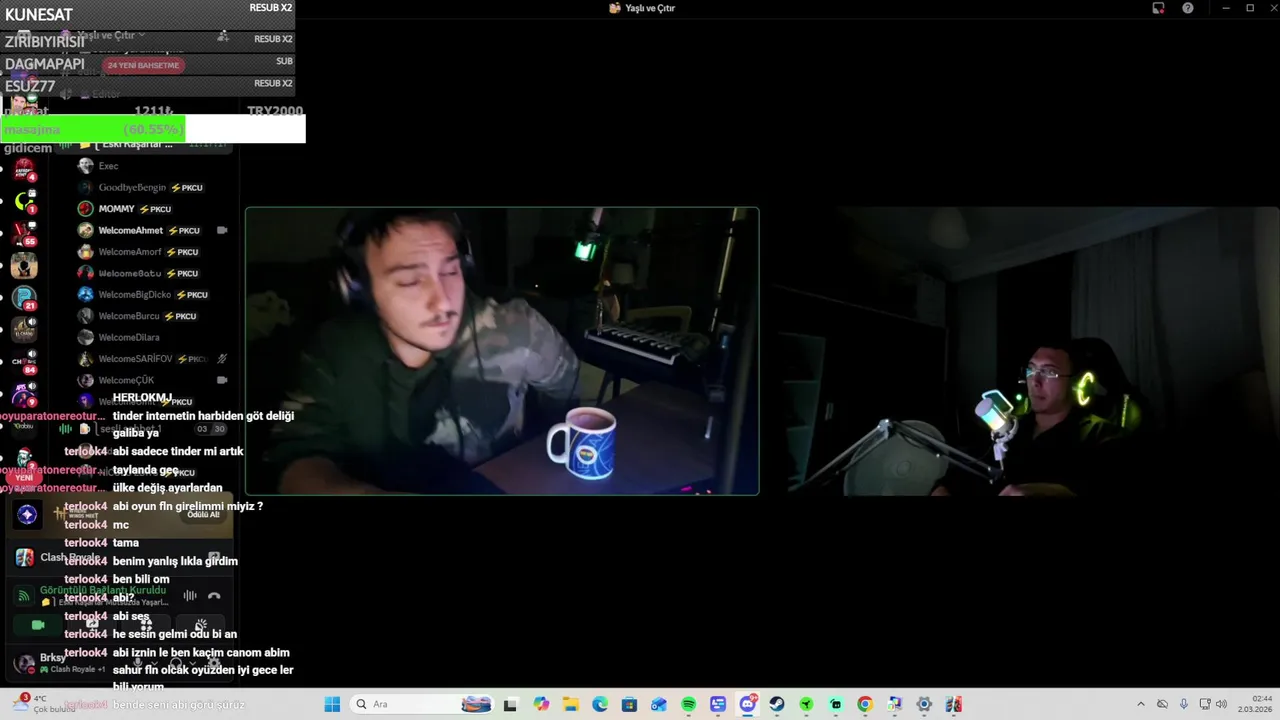Open File Explorer from the taskbar
Screen dimensions: 1280x720
pos(570,704)
